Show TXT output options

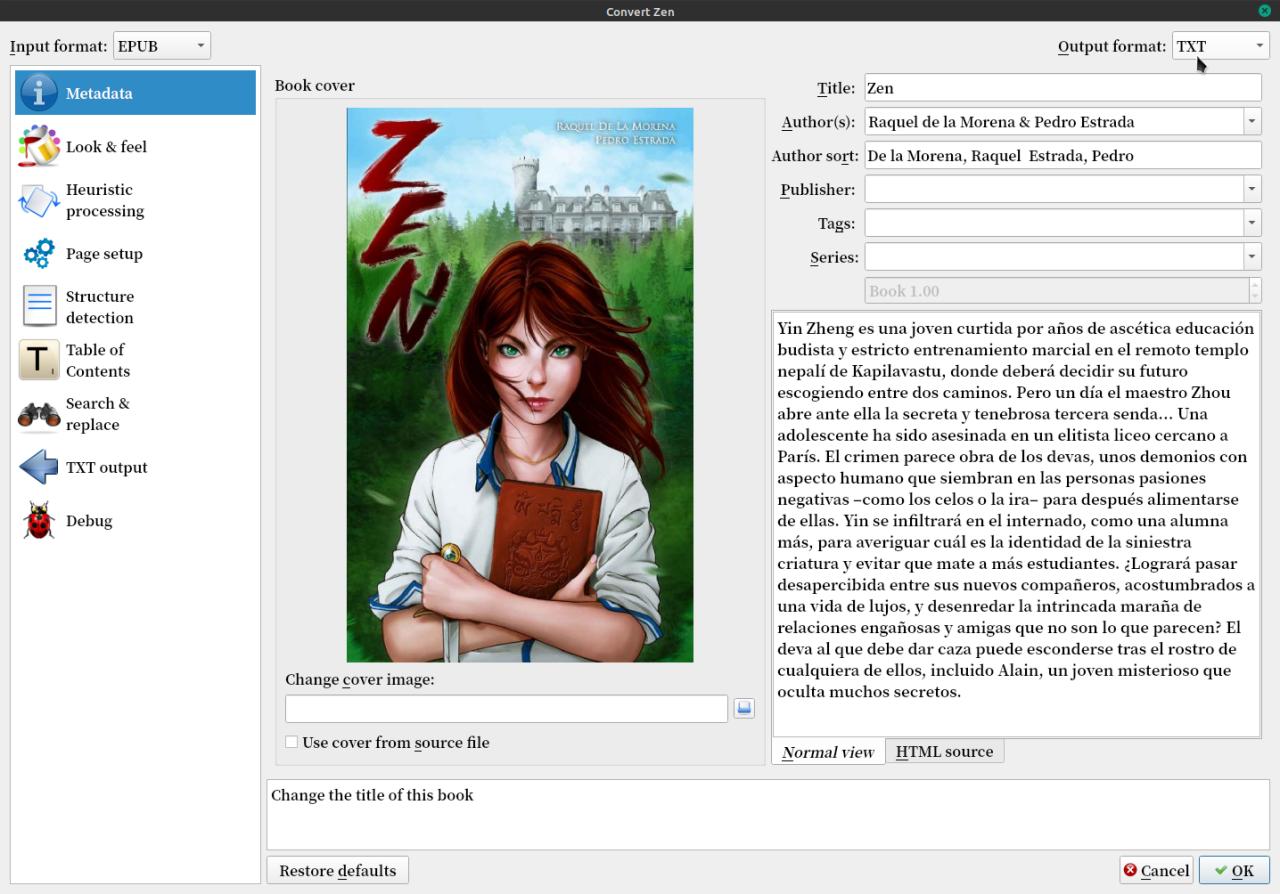pyautogui.click(x=135, y=467)
